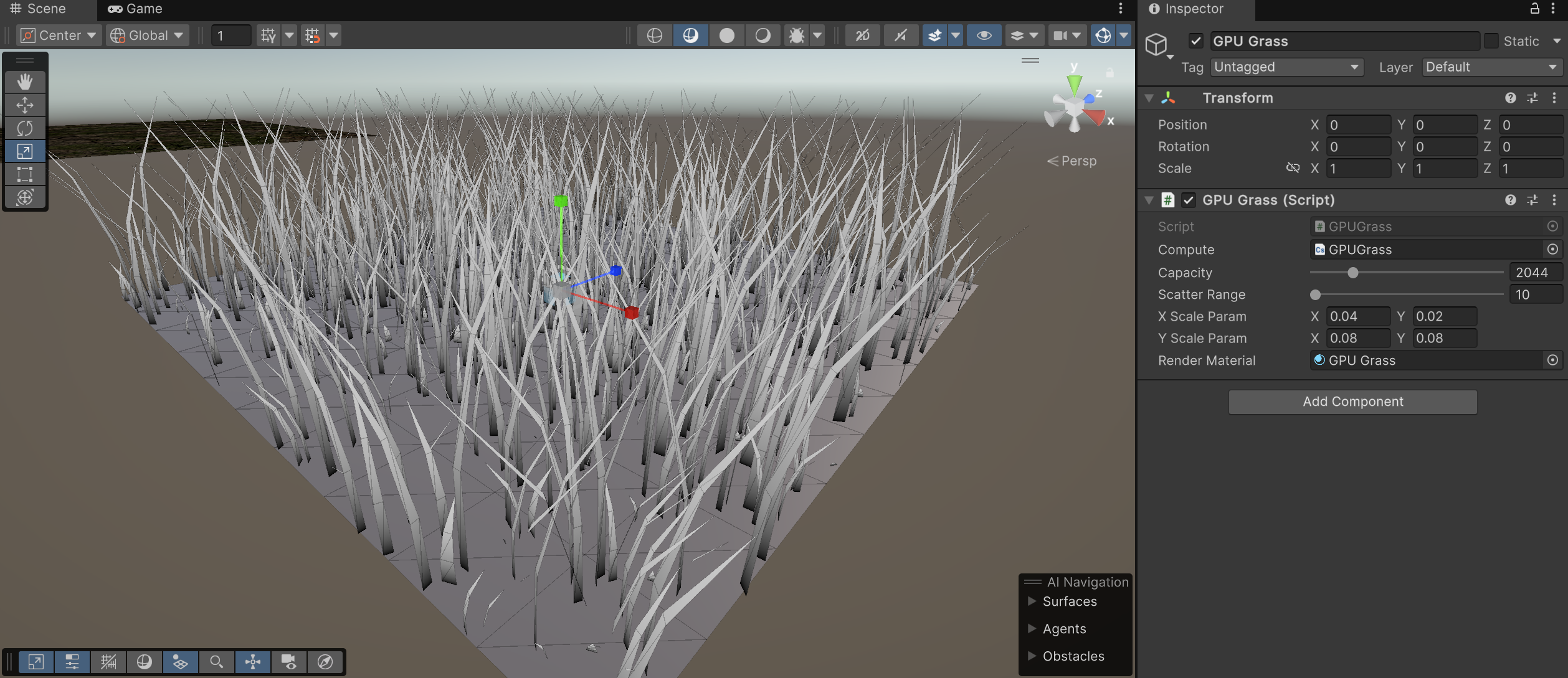Uncheck the GPU Grass active checkbox

pos(1195,41)
